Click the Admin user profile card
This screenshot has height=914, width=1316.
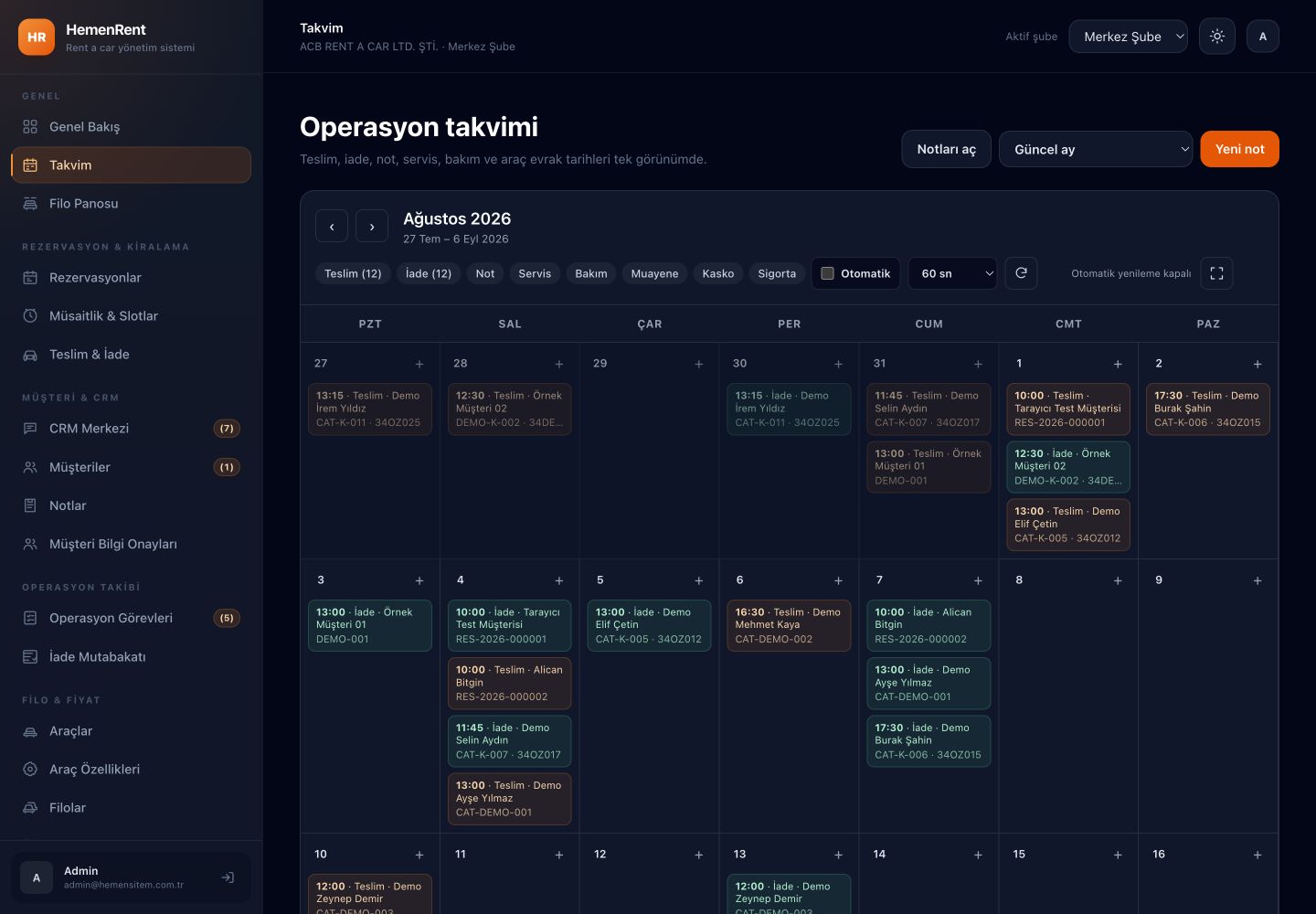click(x=132, y=877)
